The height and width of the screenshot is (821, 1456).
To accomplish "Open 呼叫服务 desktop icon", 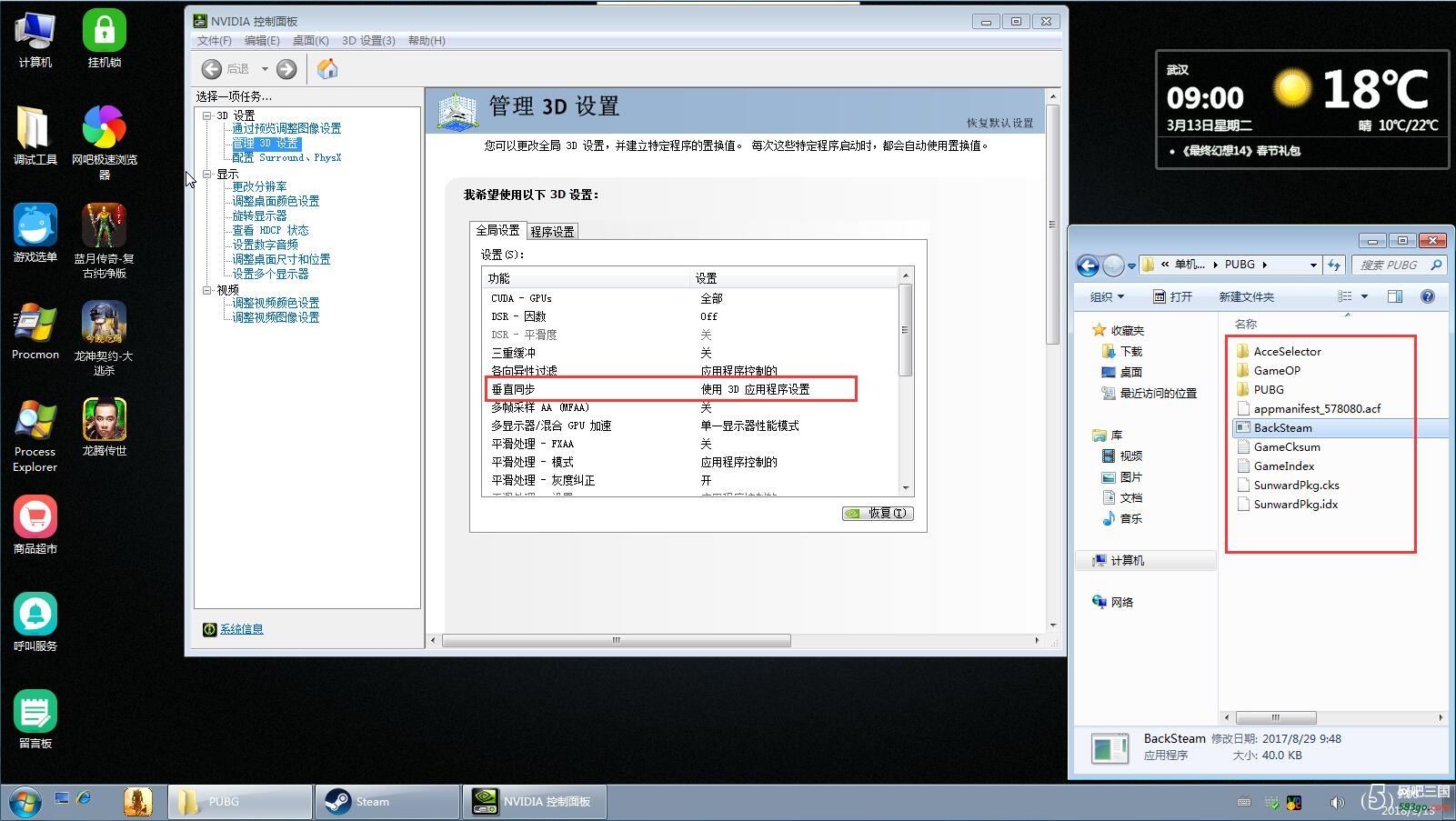I will click(35, 623).
